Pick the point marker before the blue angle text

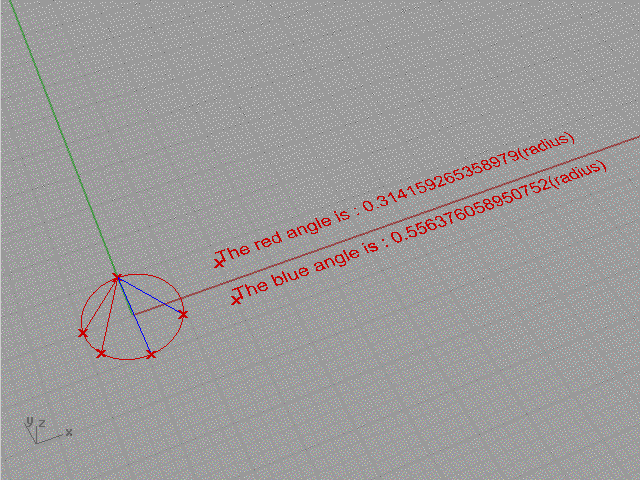(236, 300)
